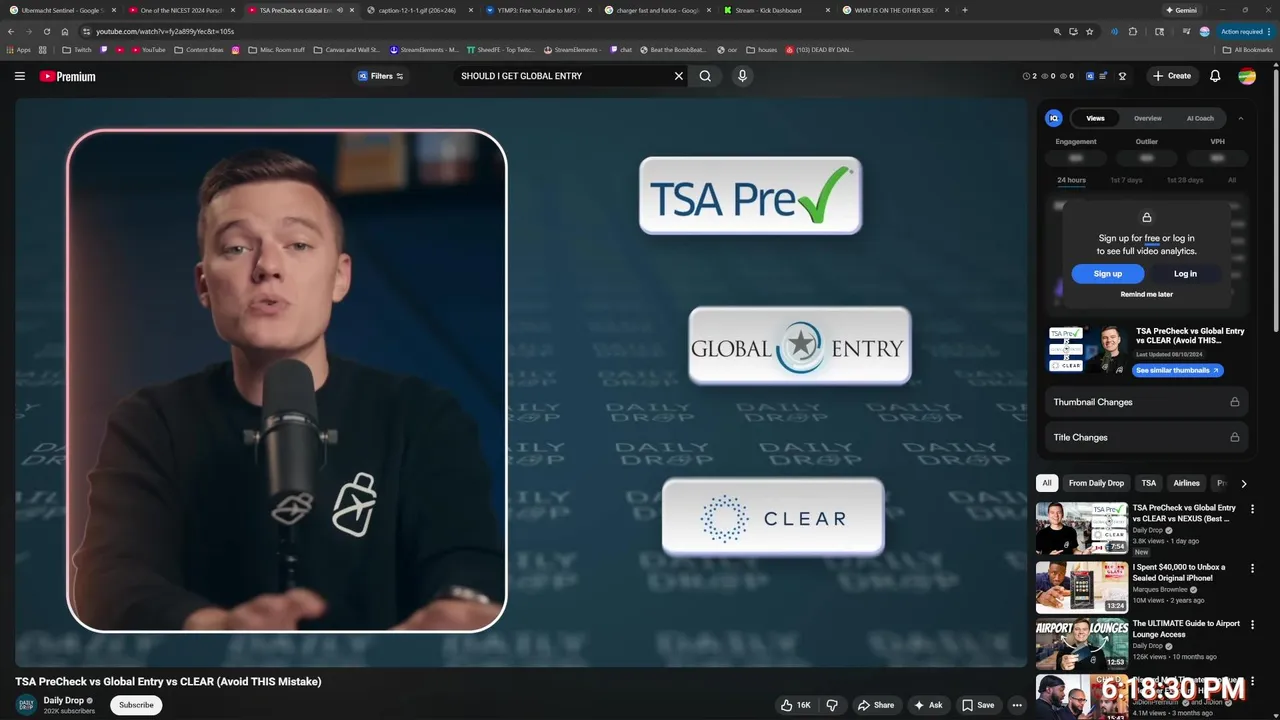Click the browser zoom magnifier icon

point(1057,31)
